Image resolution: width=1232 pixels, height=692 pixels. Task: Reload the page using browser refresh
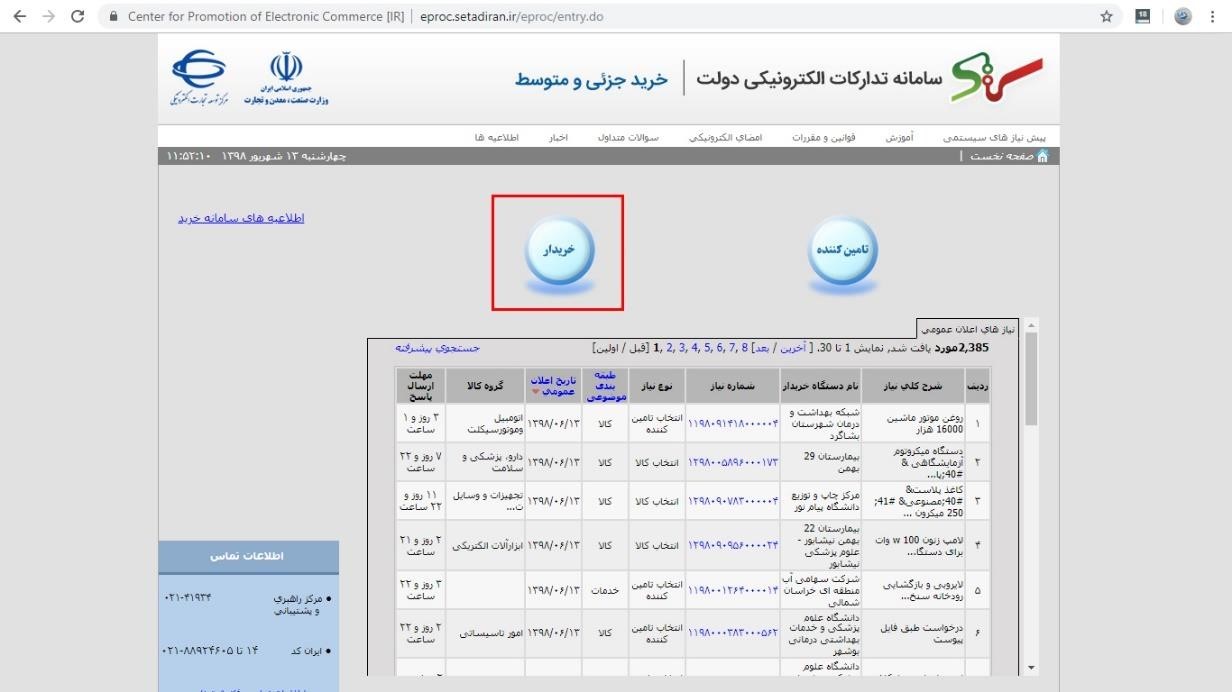(78, 17)
